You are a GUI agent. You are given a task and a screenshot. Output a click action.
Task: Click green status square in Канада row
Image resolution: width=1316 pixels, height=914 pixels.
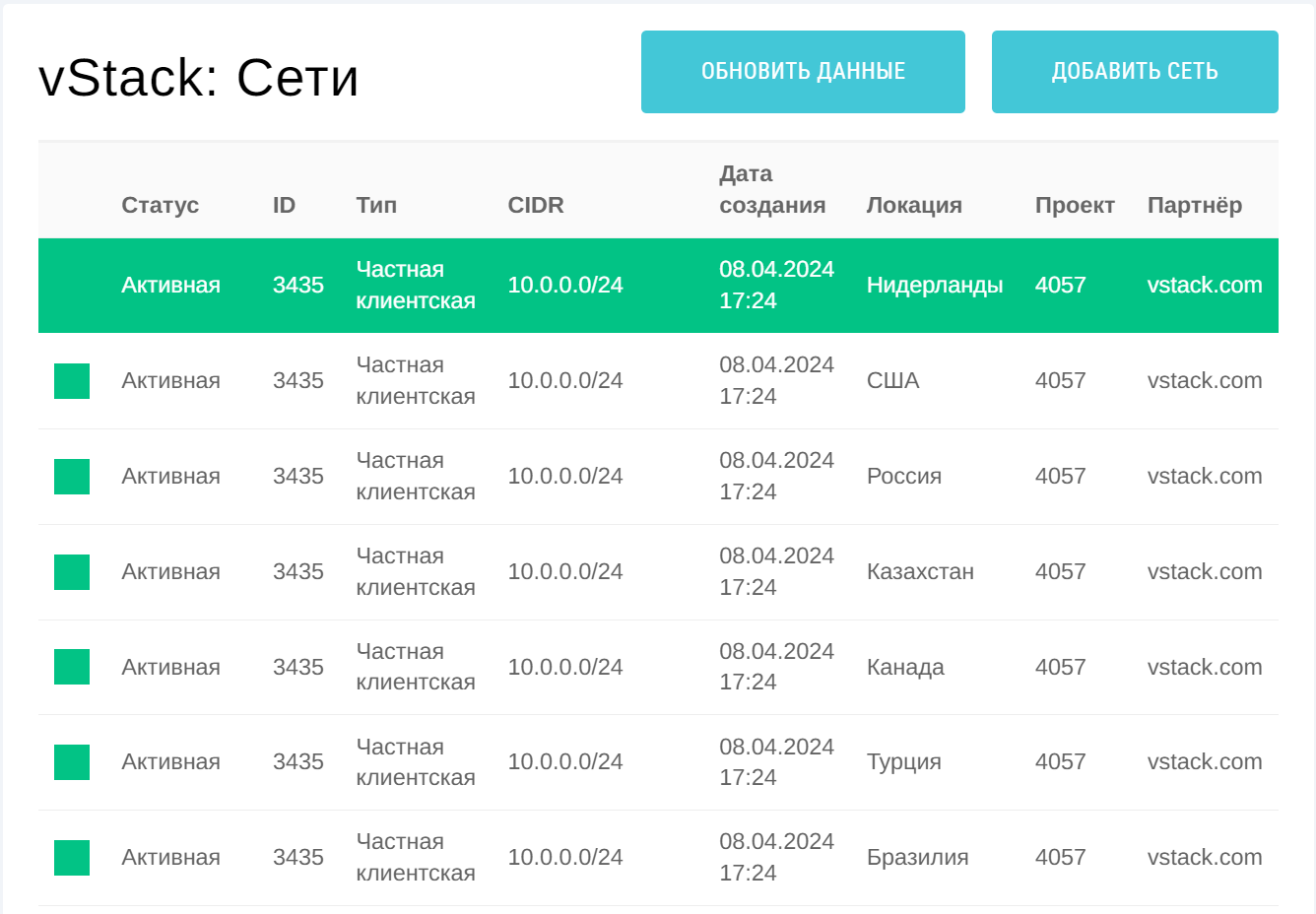pyautogui.click(x=72, y=667)
